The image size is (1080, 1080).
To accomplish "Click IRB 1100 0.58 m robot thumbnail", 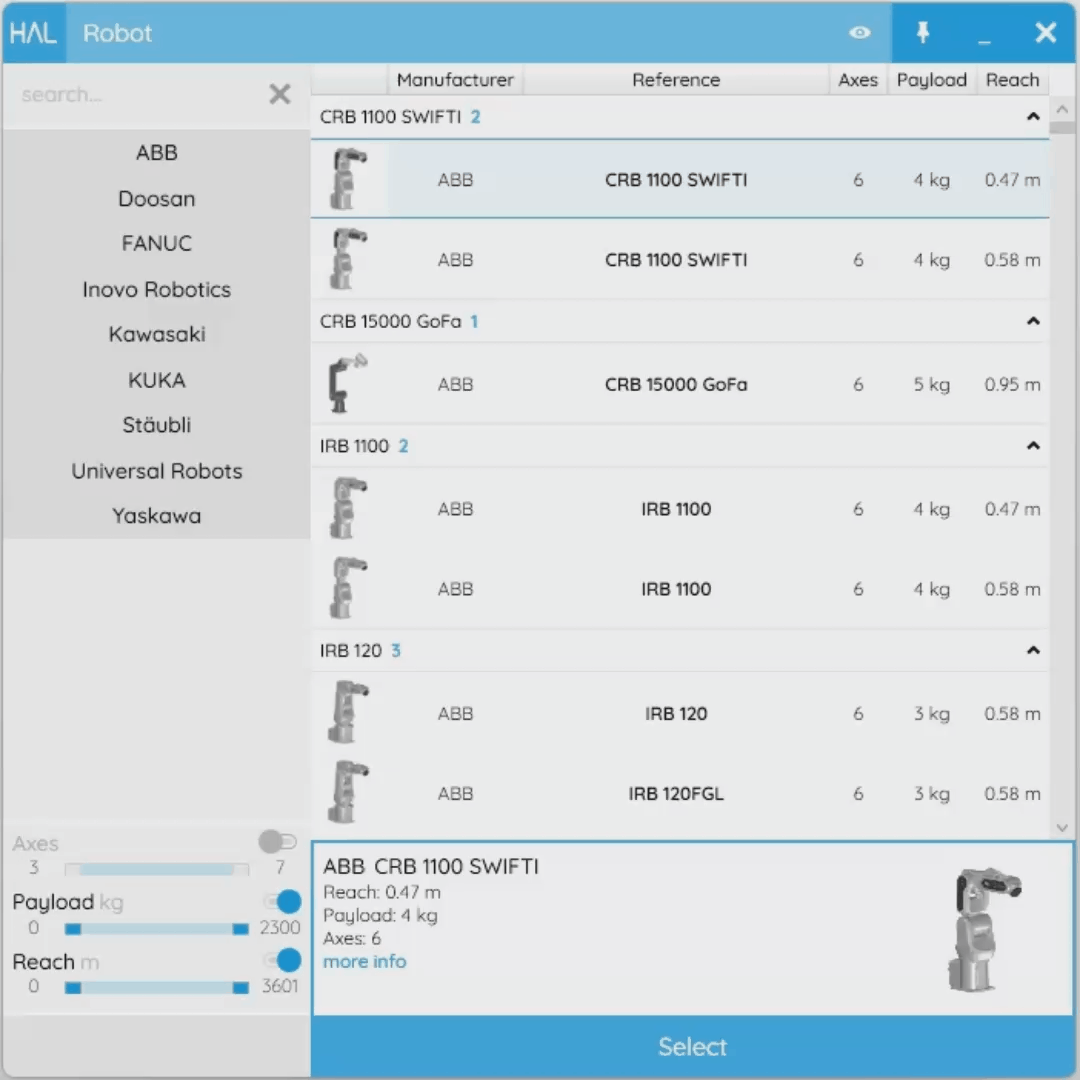I will coord(349,588).
